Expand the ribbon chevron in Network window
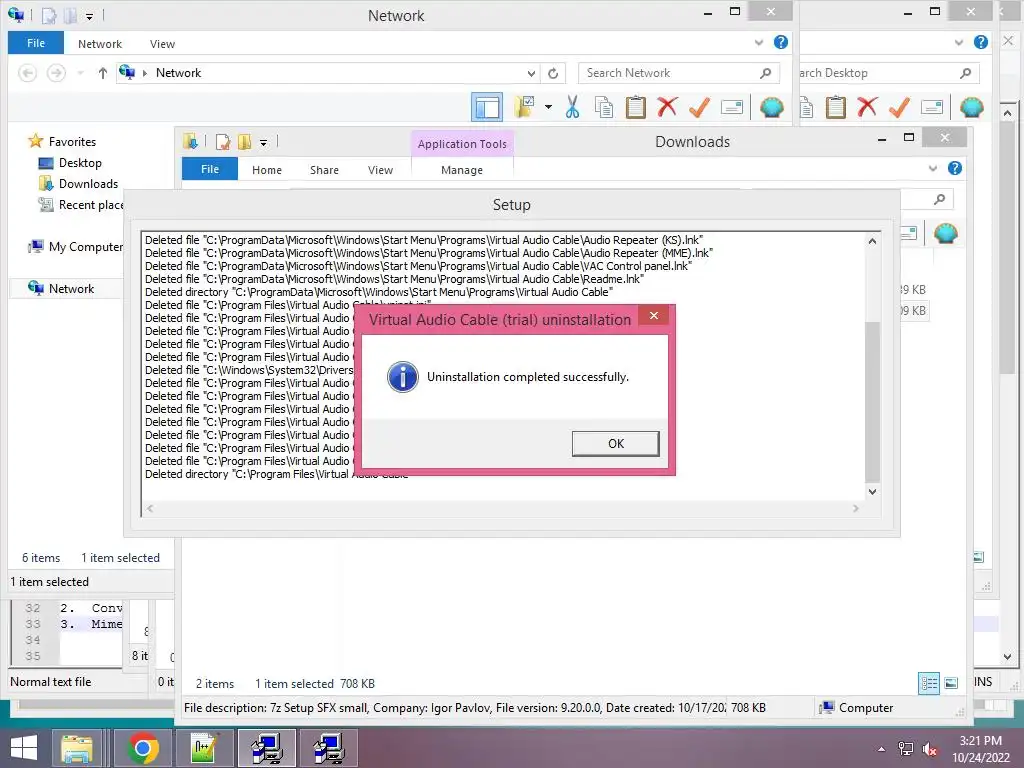The height and width of the screenshot is (768, 1024). point(759,42)
